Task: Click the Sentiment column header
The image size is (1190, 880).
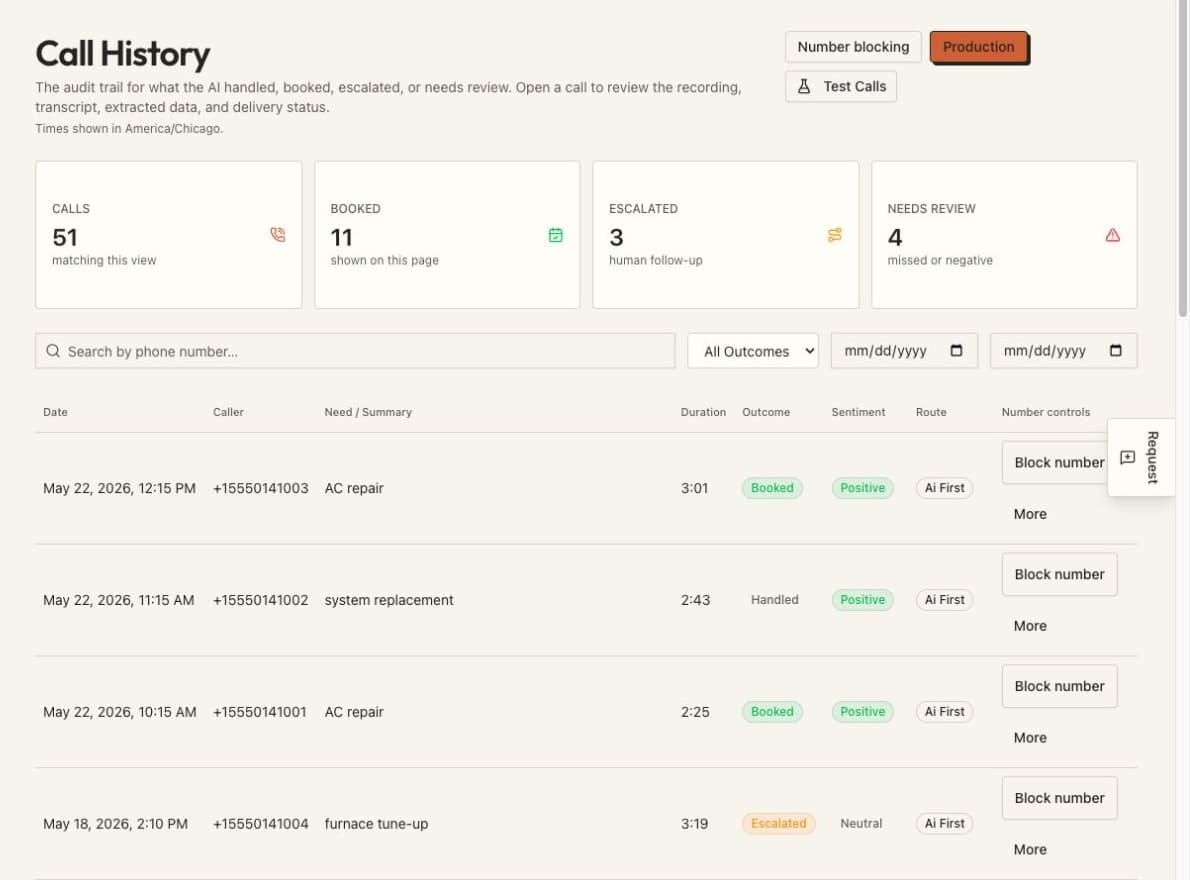Action: pyautogui.click(x=858, y=412)
